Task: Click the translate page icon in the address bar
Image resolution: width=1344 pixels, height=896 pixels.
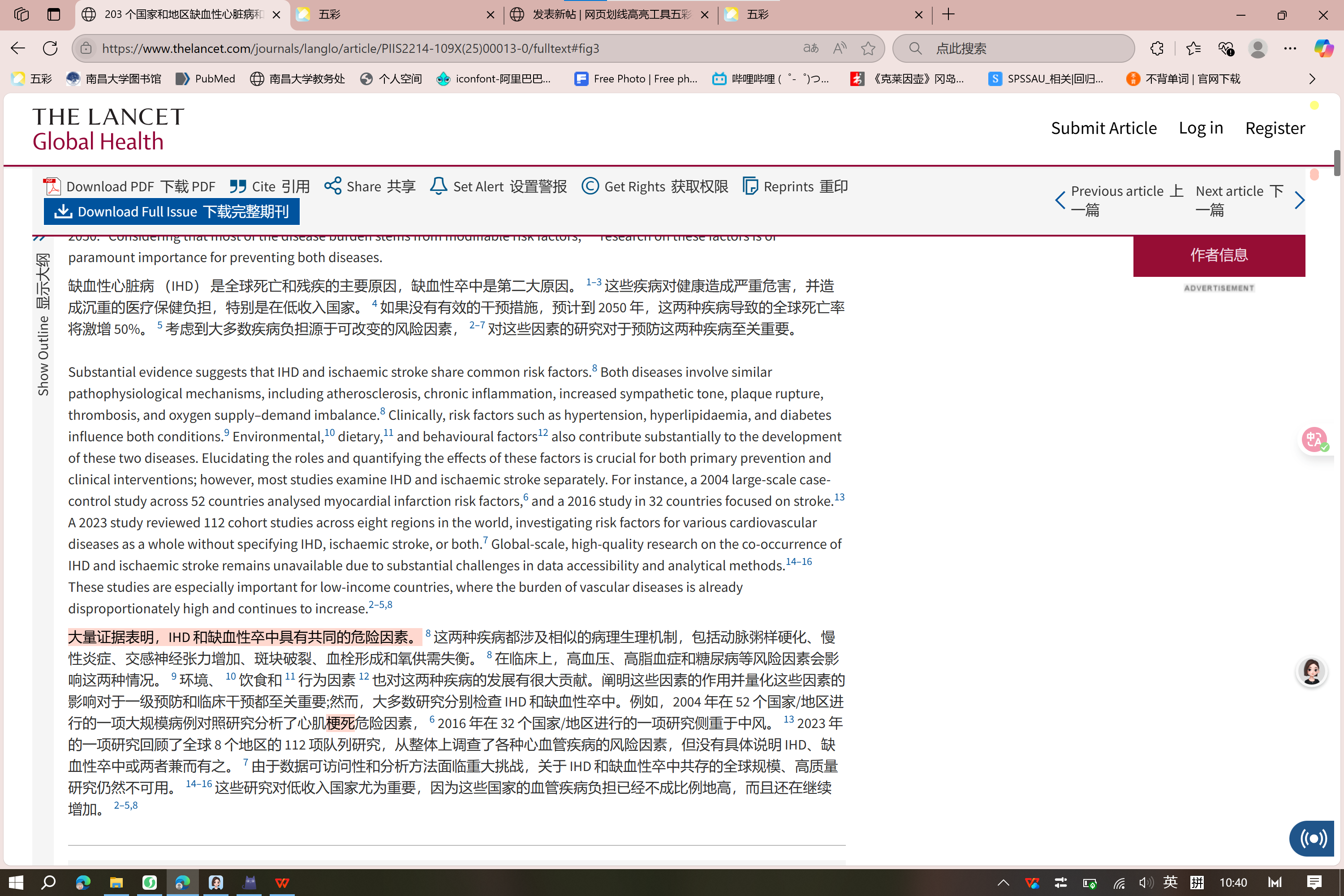Action: (x=811, y=48)
